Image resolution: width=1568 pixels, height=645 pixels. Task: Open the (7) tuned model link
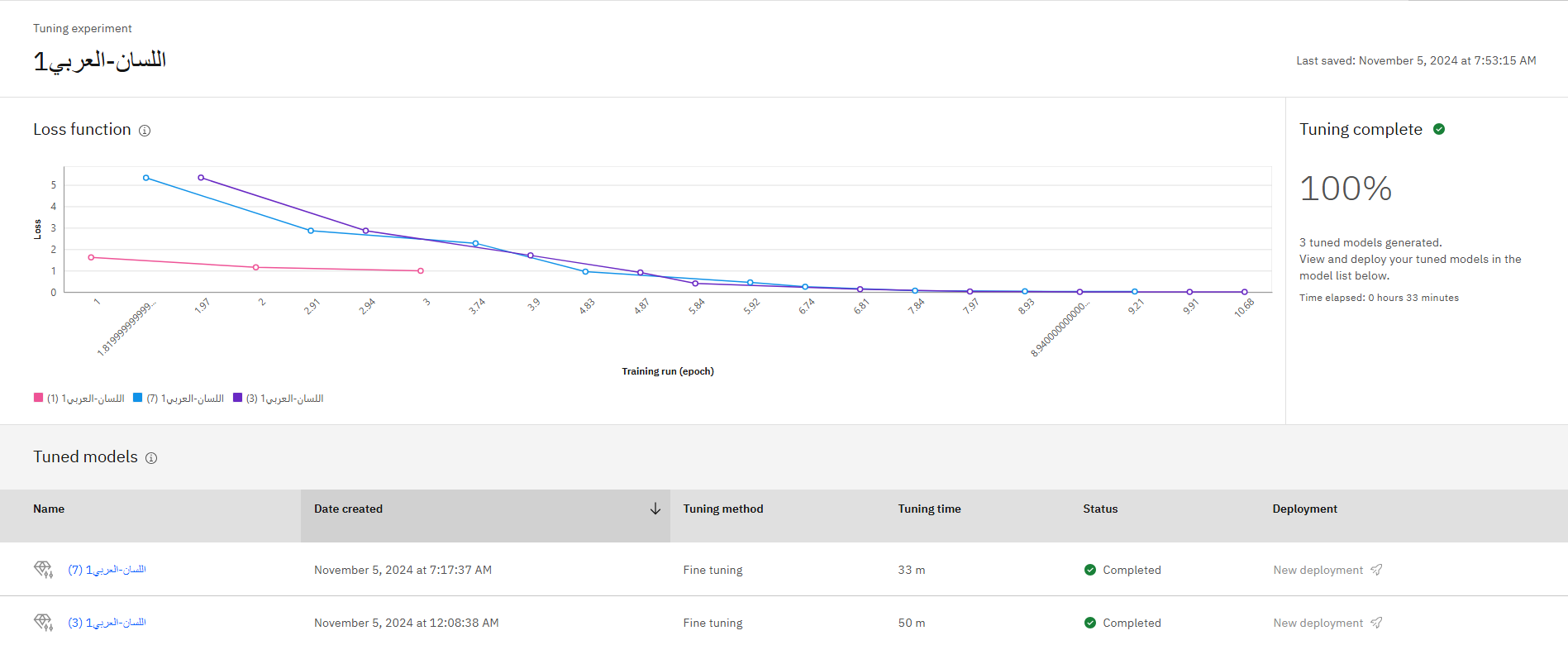click(107, 570)
